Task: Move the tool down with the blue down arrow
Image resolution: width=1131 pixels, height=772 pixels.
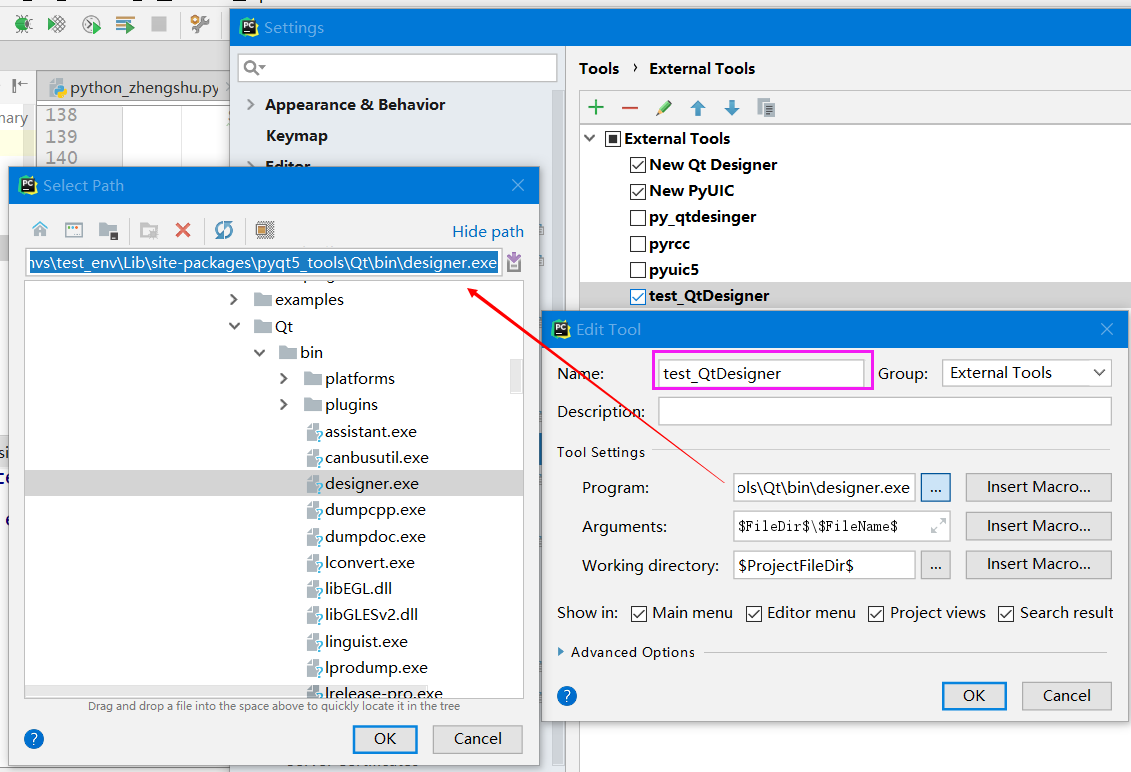Action: coord(731,108)
